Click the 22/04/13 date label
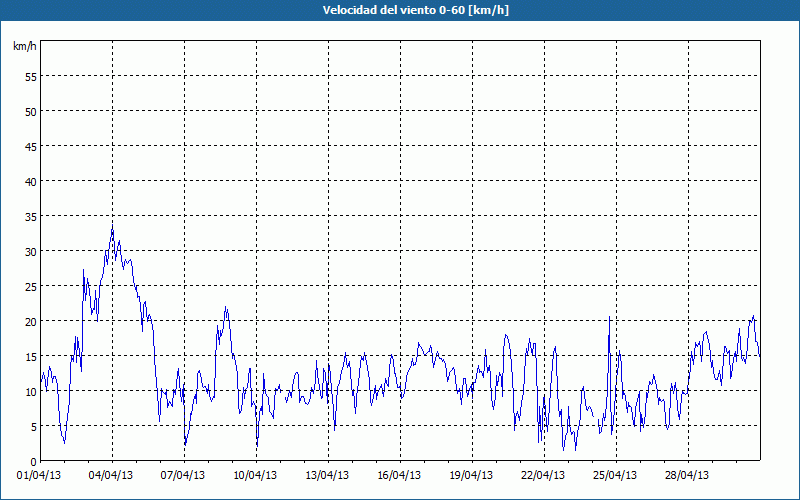The height and width of the screenshot is (500, 800). [x=543, y=476]
